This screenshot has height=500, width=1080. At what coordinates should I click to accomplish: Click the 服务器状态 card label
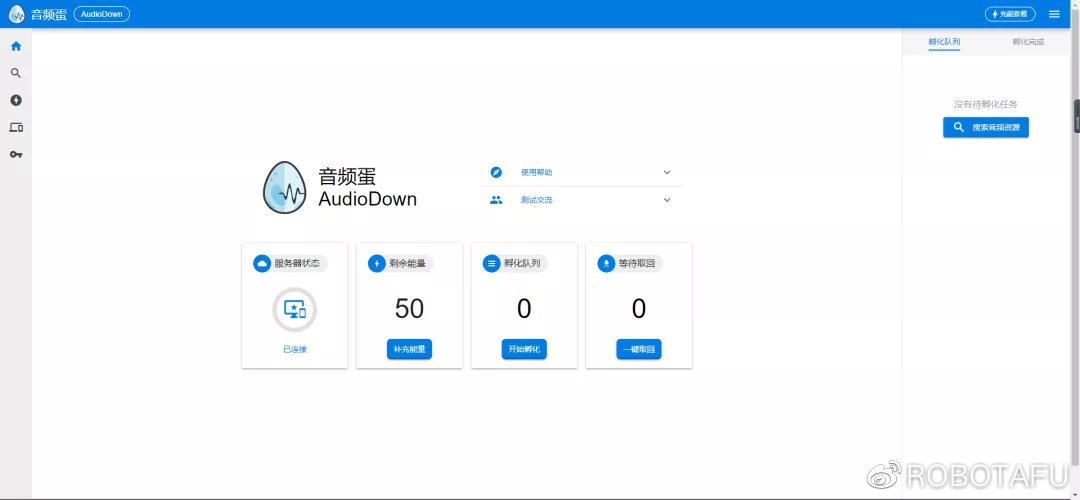pos(297,263)
